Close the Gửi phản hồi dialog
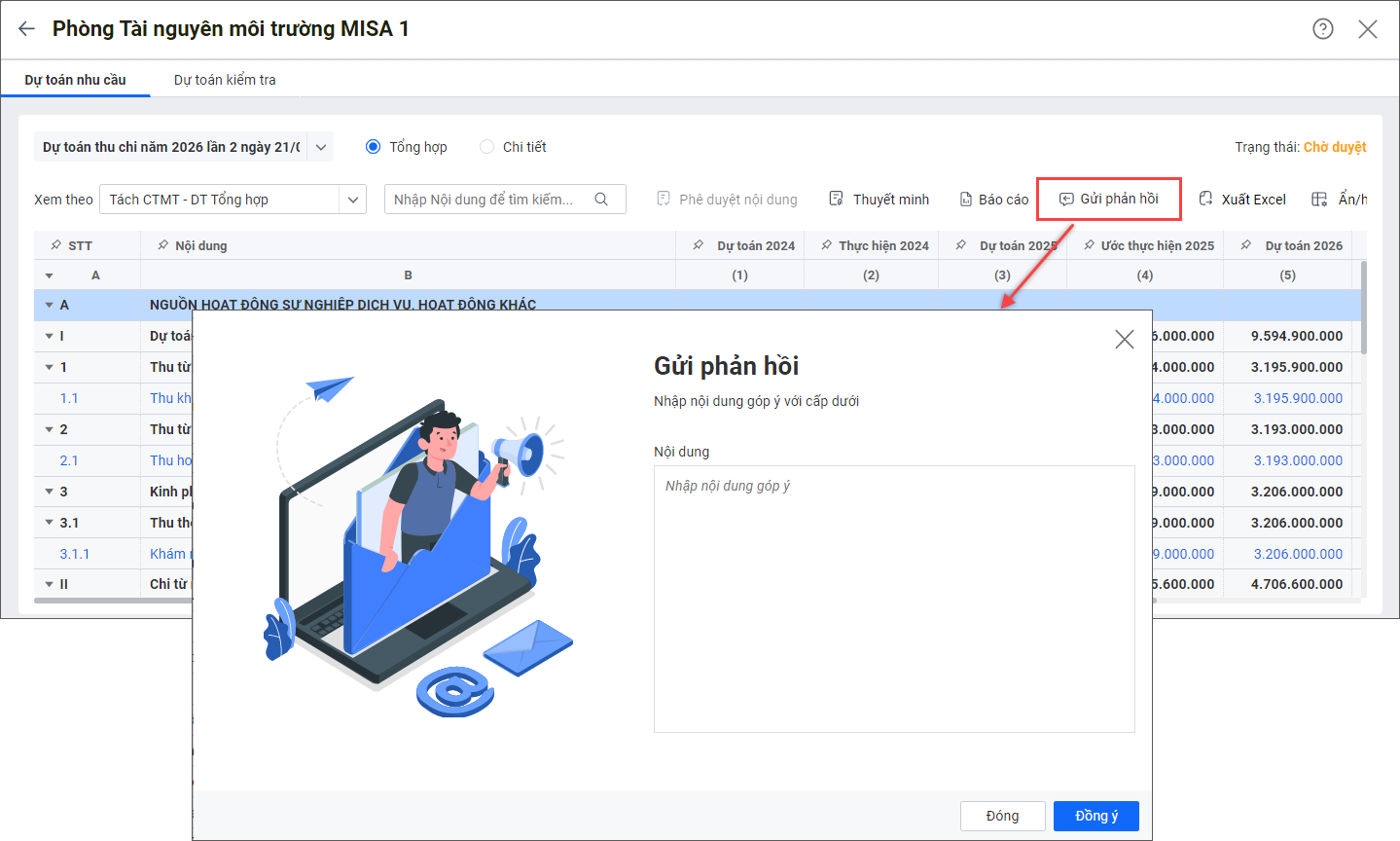This screenshot has width=1400, height=841. 1124,340
